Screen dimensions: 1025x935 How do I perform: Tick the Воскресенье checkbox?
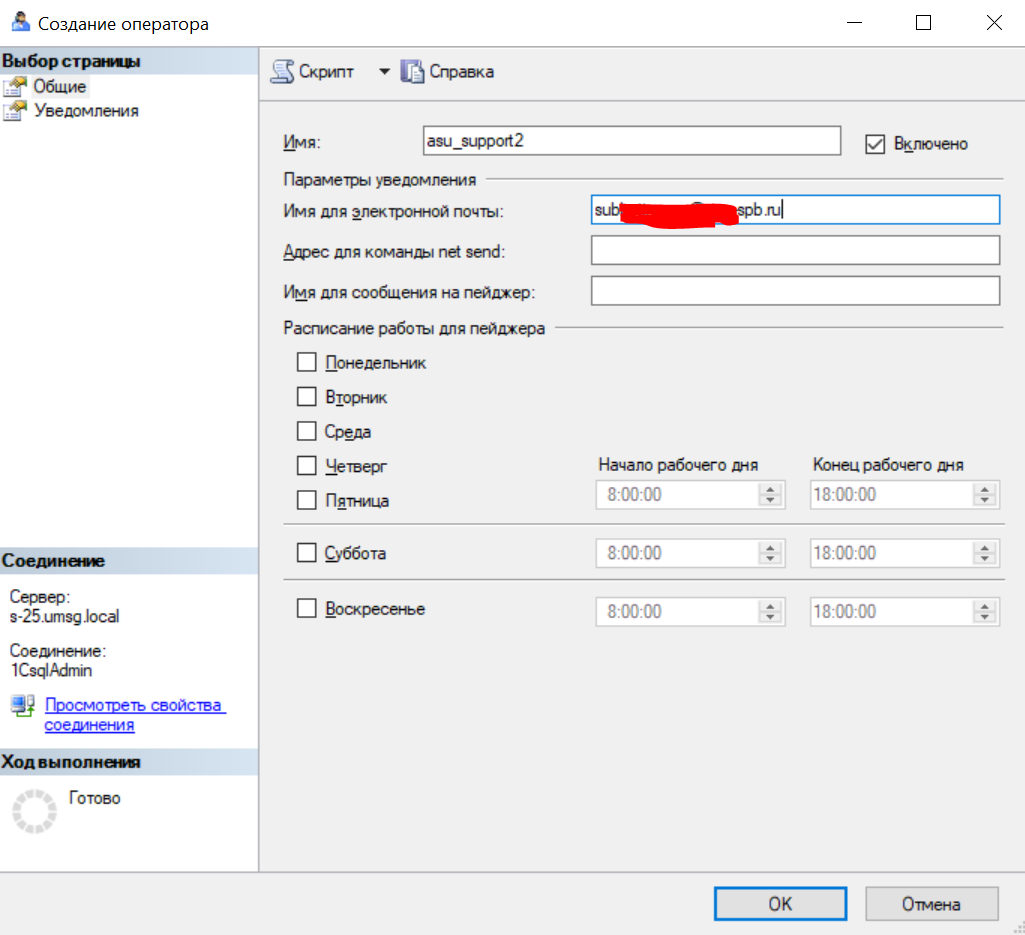click(307, 609)
